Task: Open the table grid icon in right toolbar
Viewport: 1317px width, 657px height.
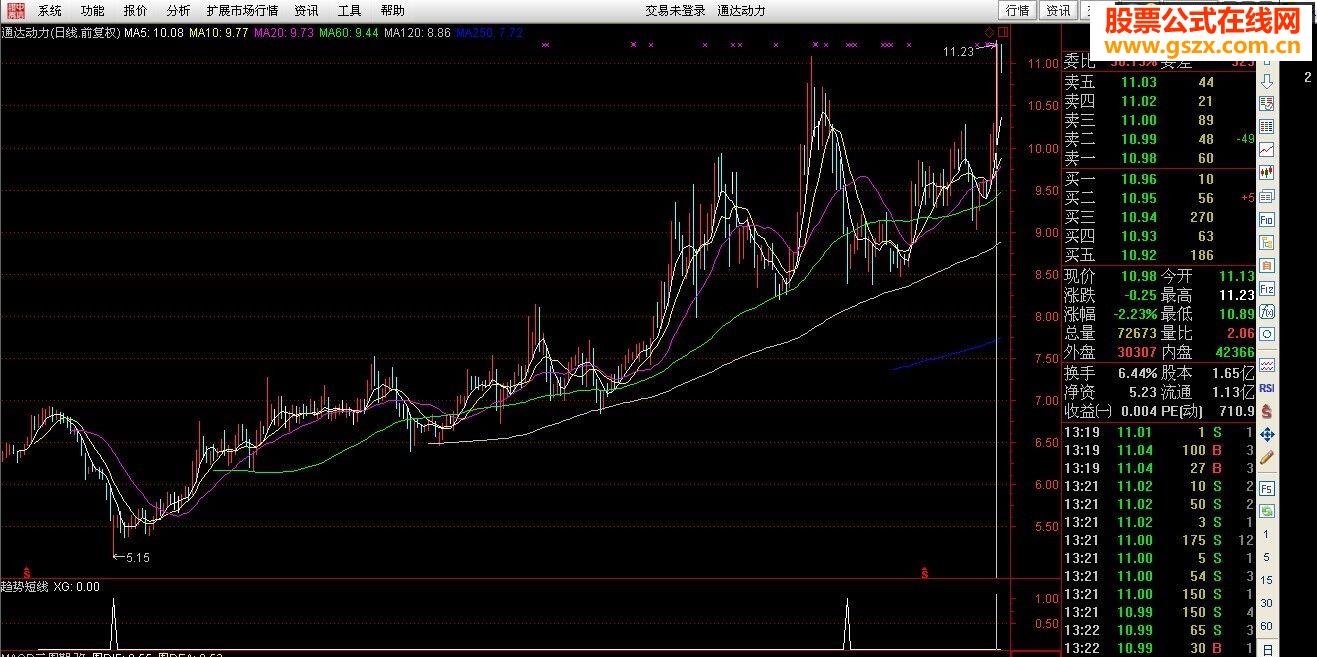Action: coord(1267,127)
